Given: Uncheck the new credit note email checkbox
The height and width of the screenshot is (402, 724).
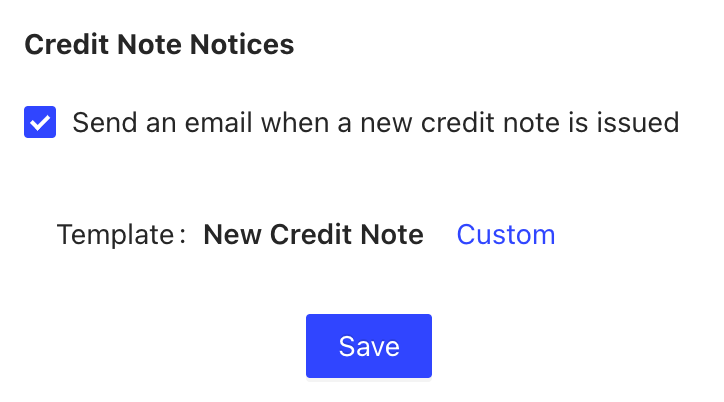Looking at the screenshot, I should coord(40,123).
